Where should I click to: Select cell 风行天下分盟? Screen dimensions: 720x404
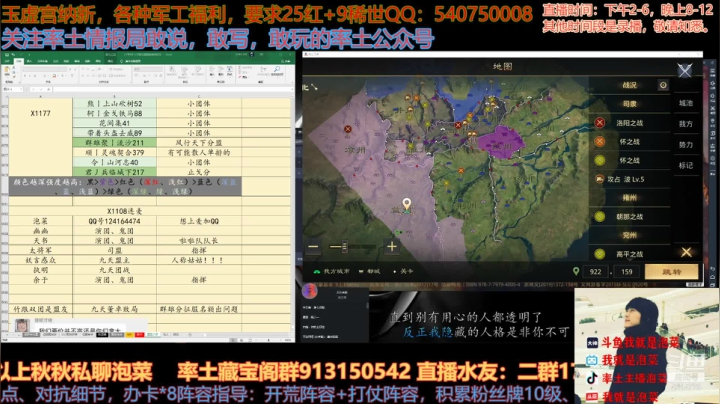tap(199, 143)
